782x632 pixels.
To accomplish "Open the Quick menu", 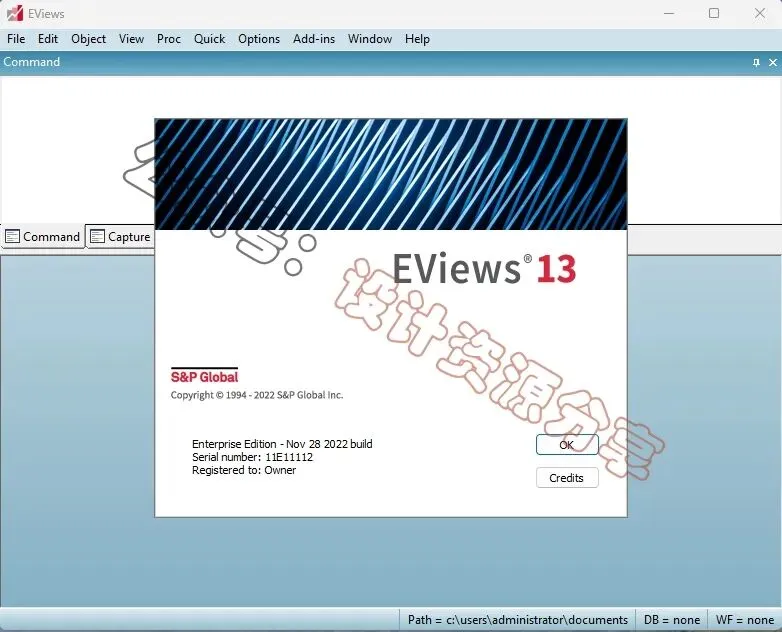I will (x=209, y=39).
